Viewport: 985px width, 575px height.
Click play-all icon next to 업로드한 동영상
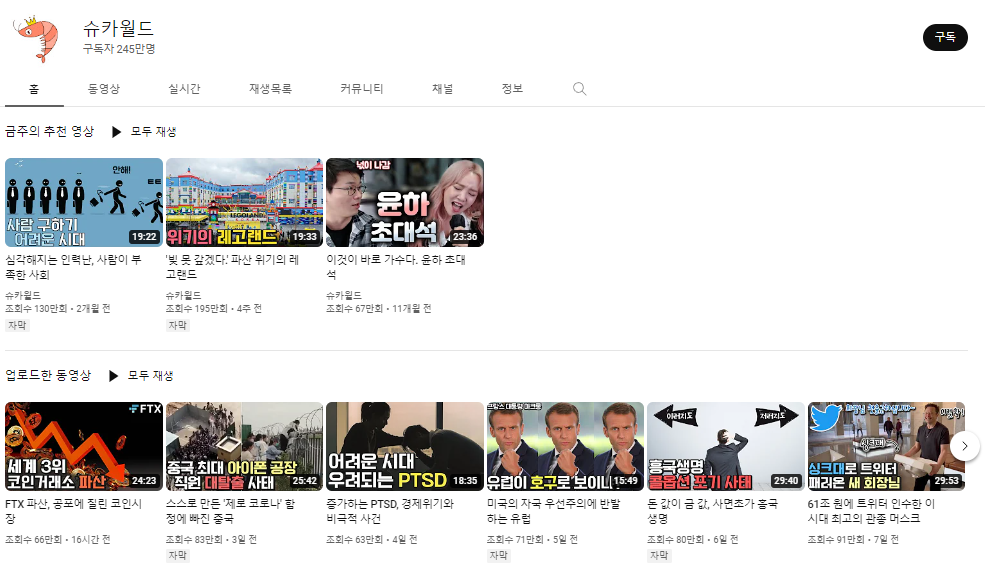tap(113, 376)
